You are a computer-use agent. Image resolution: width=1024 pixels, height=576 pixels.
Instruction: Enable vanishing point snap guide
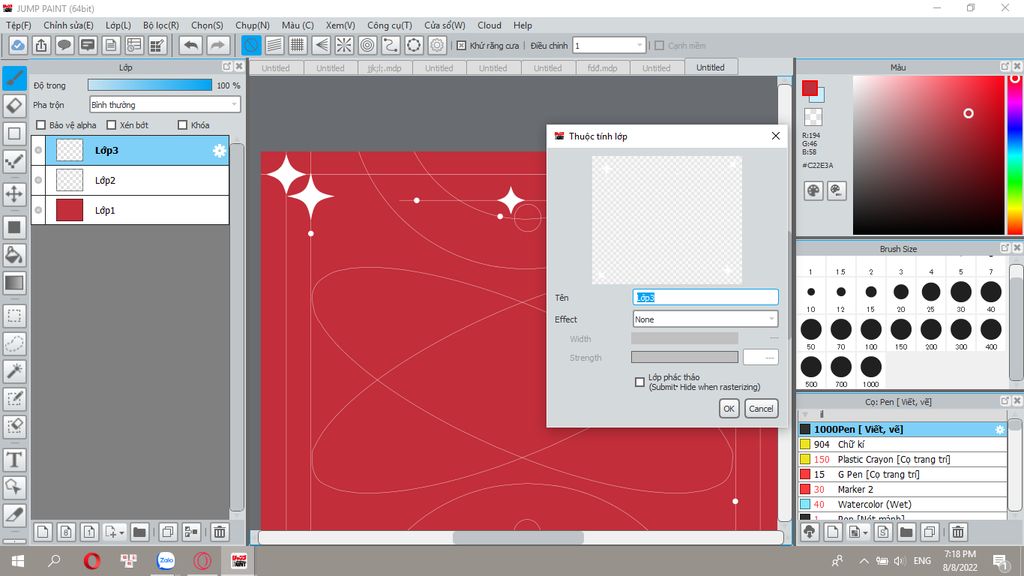[x=321, y=45]
